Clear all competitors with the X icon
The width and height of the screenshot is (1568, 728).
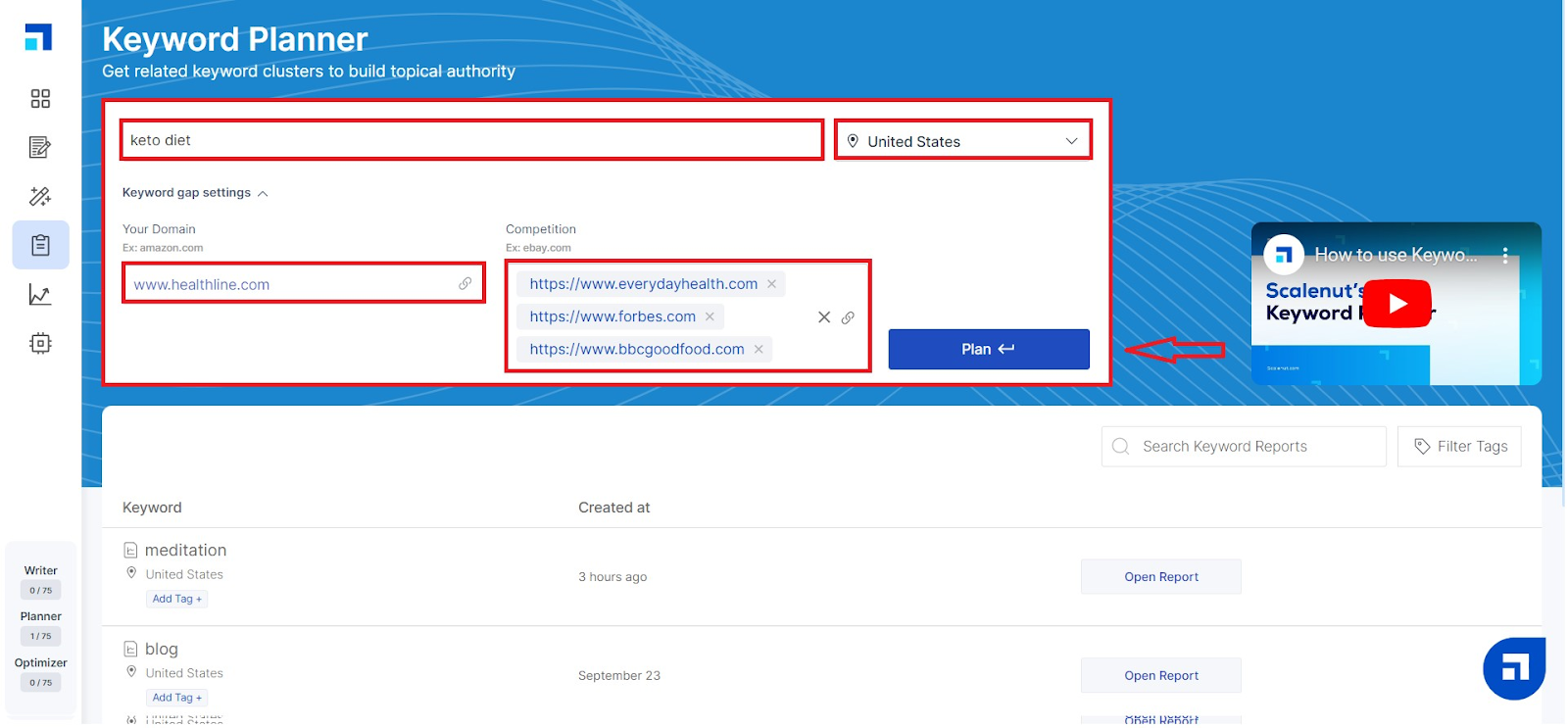(824, 316)
